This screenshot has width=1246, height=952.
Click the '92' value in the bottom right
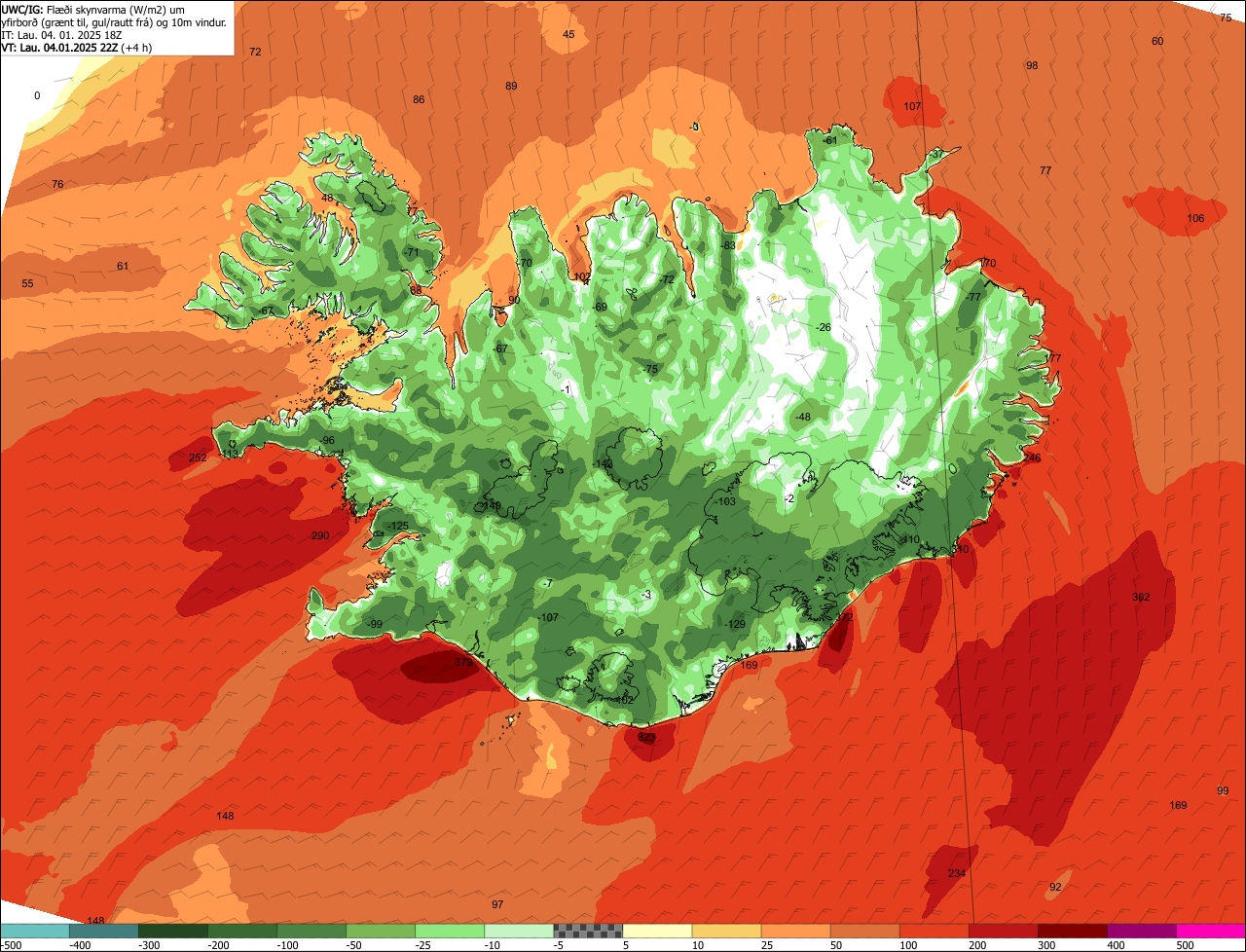pyautogui.click(x=1055, y=887)
